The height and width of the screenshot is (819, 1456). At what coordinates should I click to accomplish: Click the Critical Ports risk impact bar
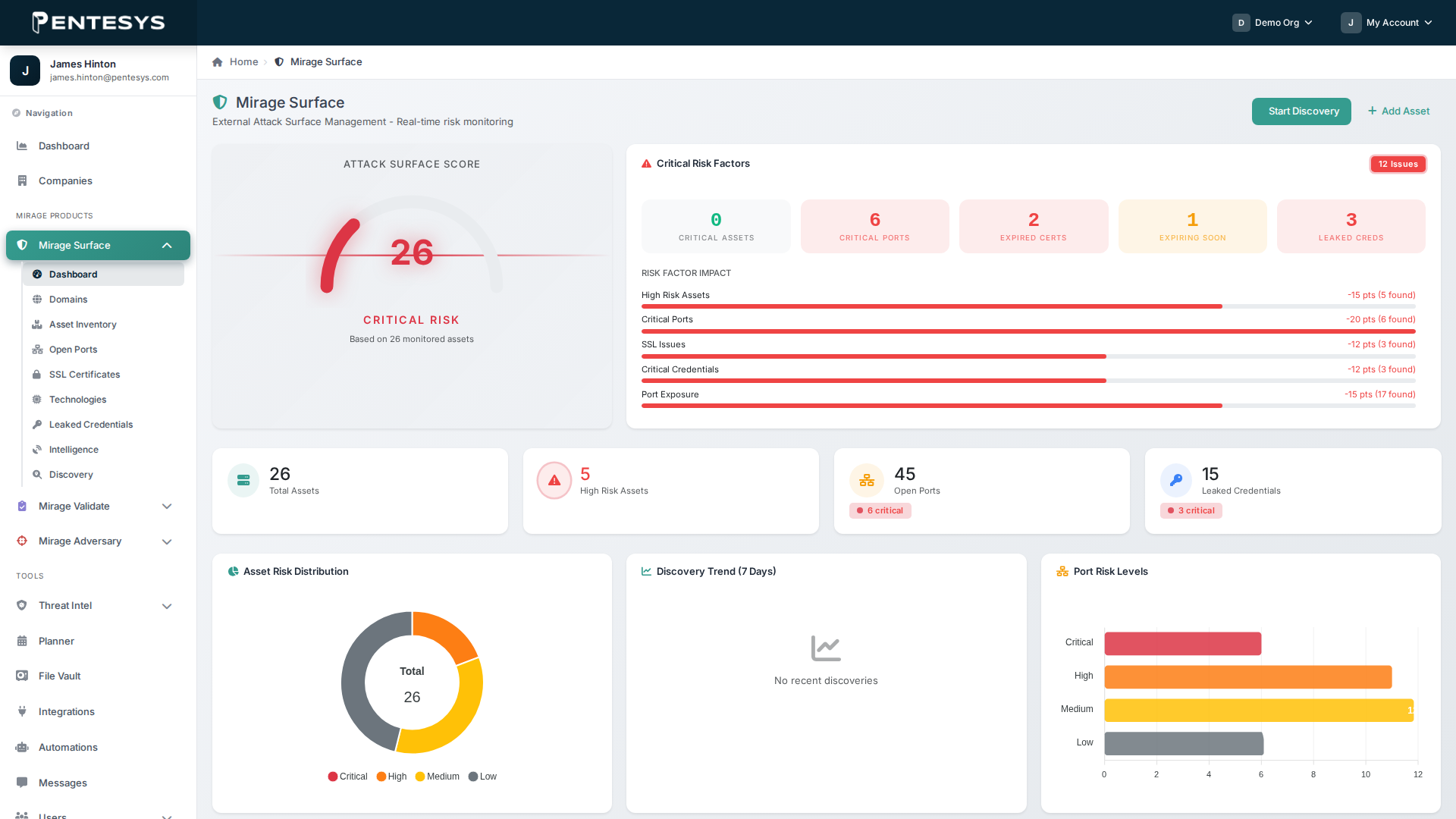[1028, 331]
